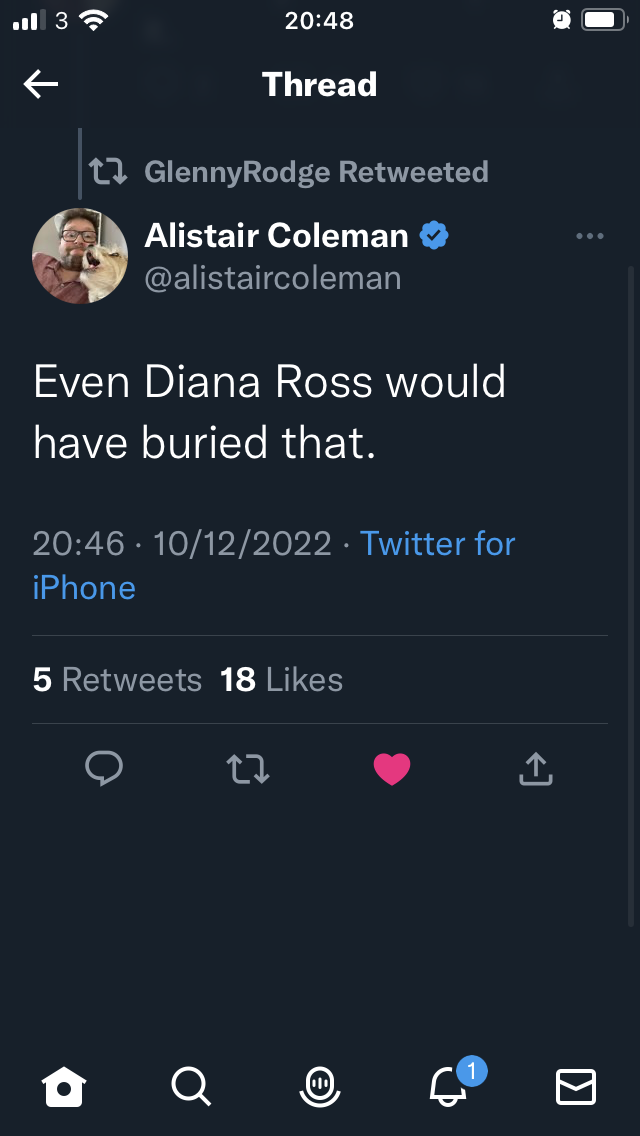Screen dimensions: 640x1136
Task: View the 5 Retweets list
Action: [x=117, y=680]
